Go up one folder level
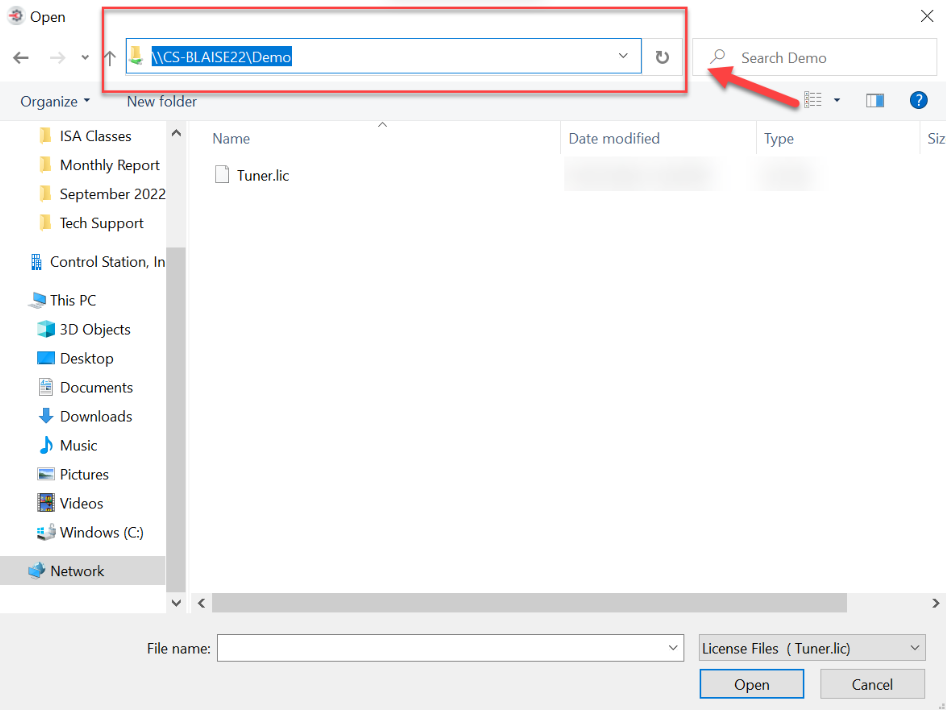 tap(109, 58)
